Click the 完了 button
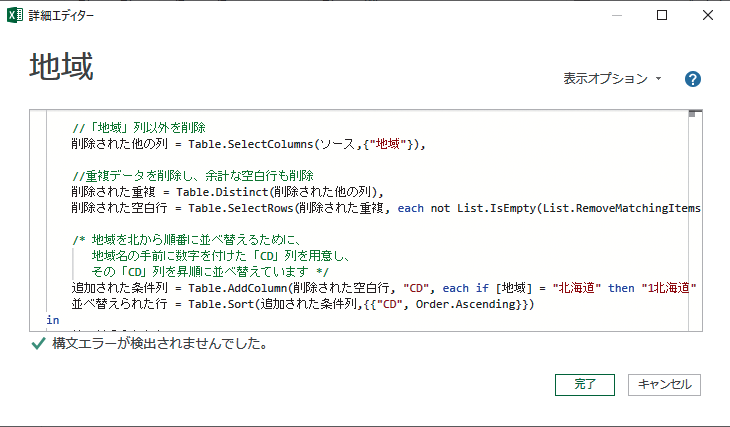Viewport: 730px width, 427px height. tap(585, 385)
